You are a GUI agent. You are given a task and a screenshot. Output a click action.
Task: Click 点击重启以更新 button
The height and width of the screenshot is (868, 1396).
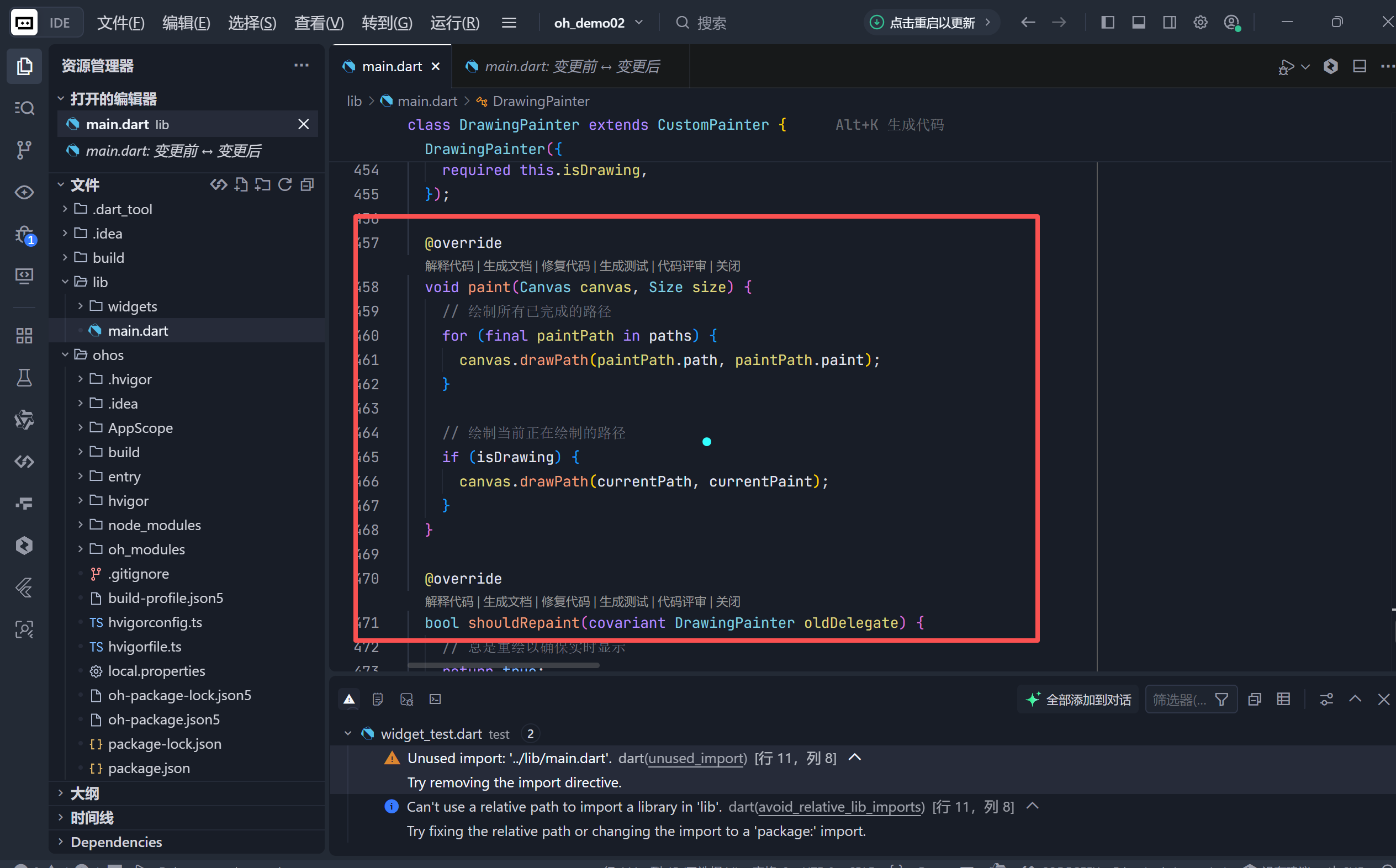[x=931, y=23]
